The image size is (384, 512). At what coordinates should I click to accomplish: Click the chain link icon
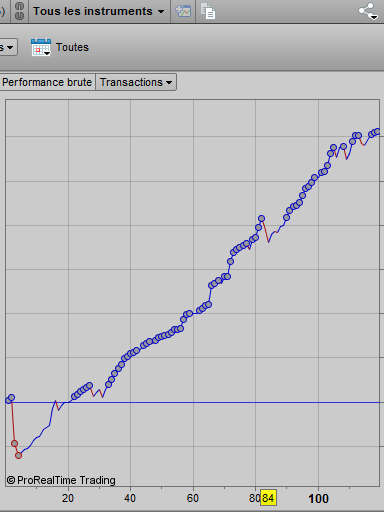pyautogui.click(x=20, y=11)
